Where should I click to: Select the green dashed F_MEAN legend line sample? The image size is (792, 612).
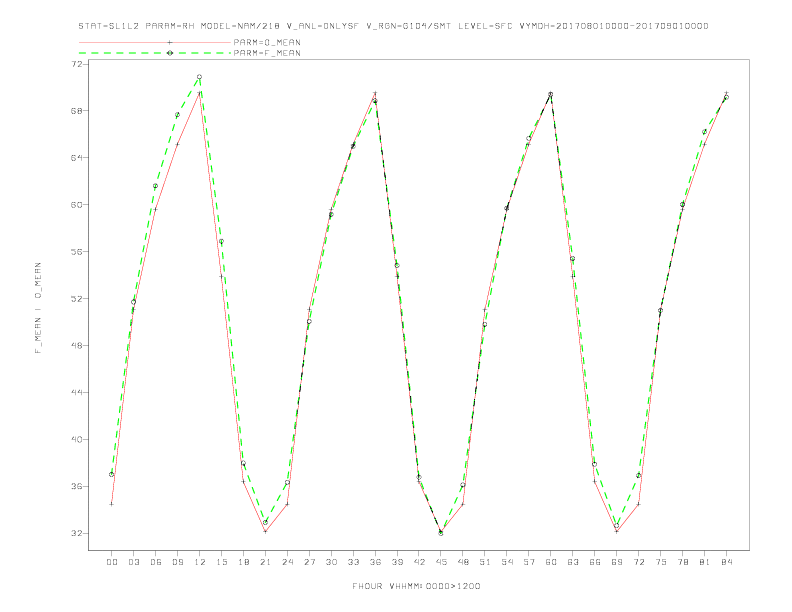[155, 53]
